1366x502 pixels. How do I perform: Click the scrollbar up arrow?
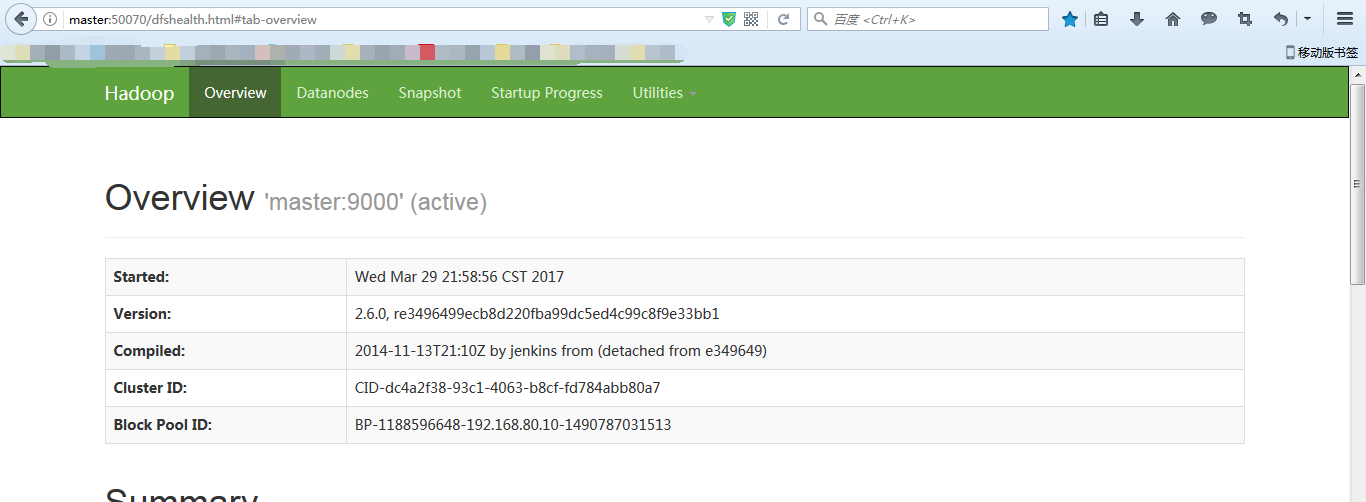[1357, 75]
